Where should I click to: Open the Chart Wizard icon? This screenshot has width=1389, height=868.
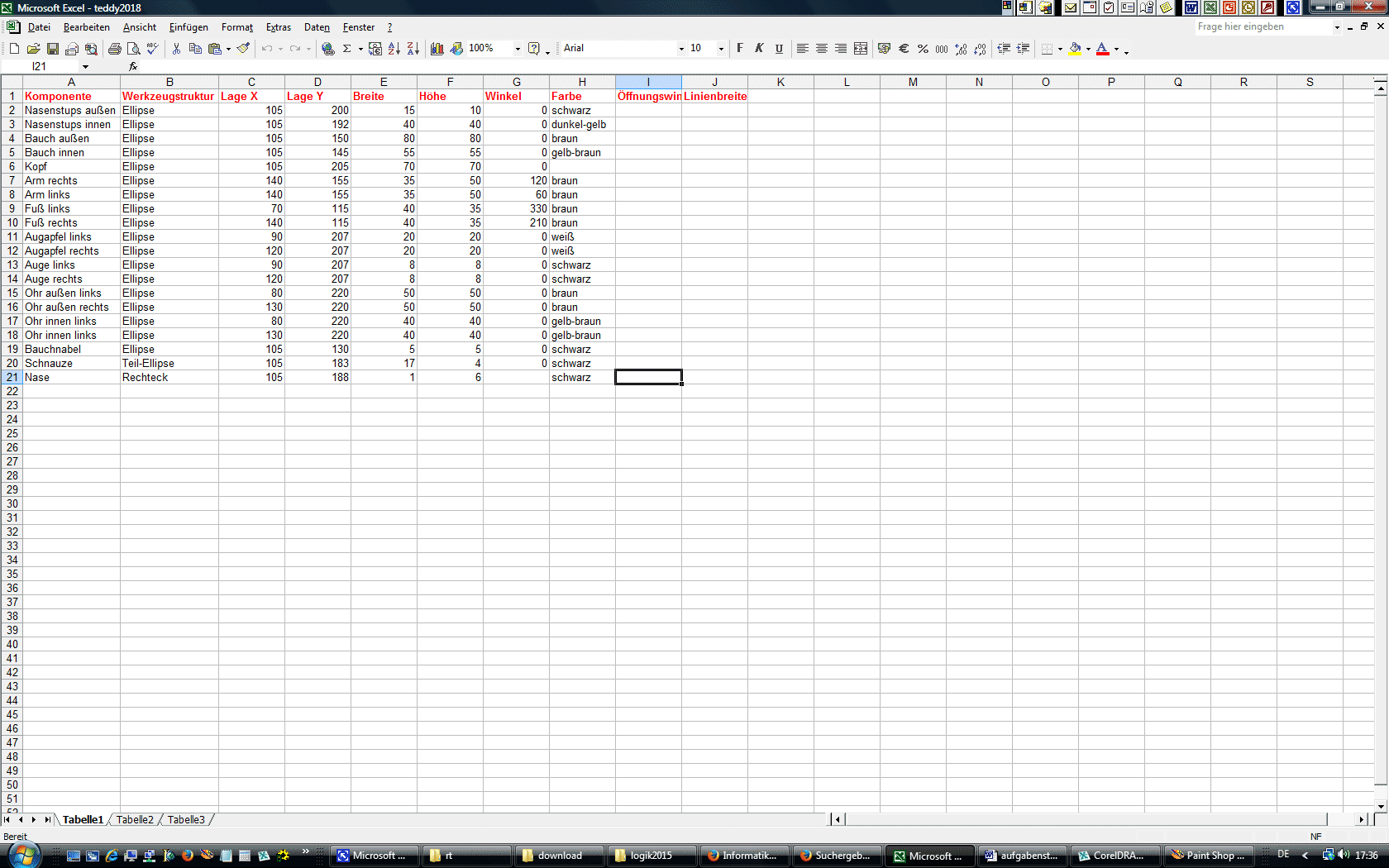[x=437, y=49]
